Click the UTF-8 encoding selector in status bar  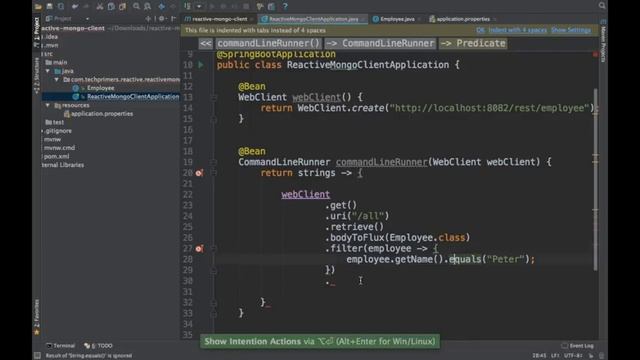click(573, 356)
